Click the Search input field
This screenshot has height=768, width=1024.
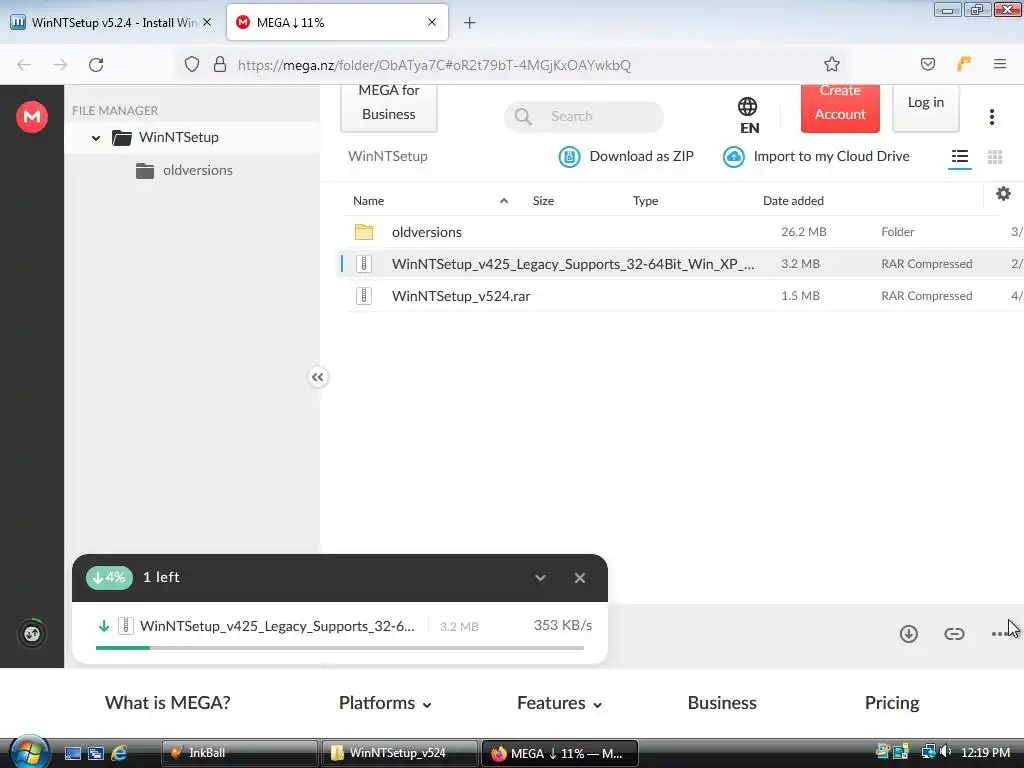click(584, 116)
